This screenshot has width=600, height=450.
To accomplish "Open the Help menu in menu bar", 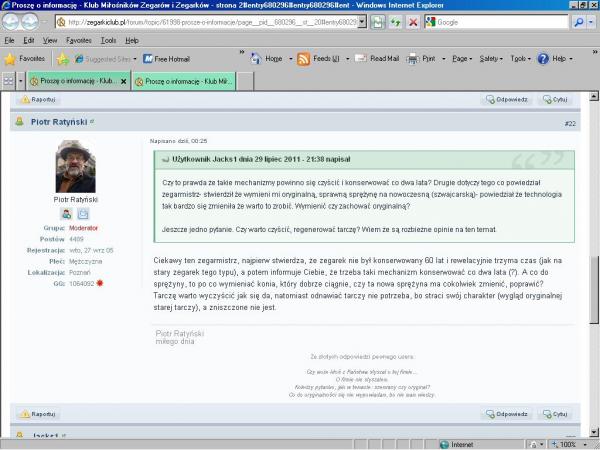I will click(x=132, y=40).
